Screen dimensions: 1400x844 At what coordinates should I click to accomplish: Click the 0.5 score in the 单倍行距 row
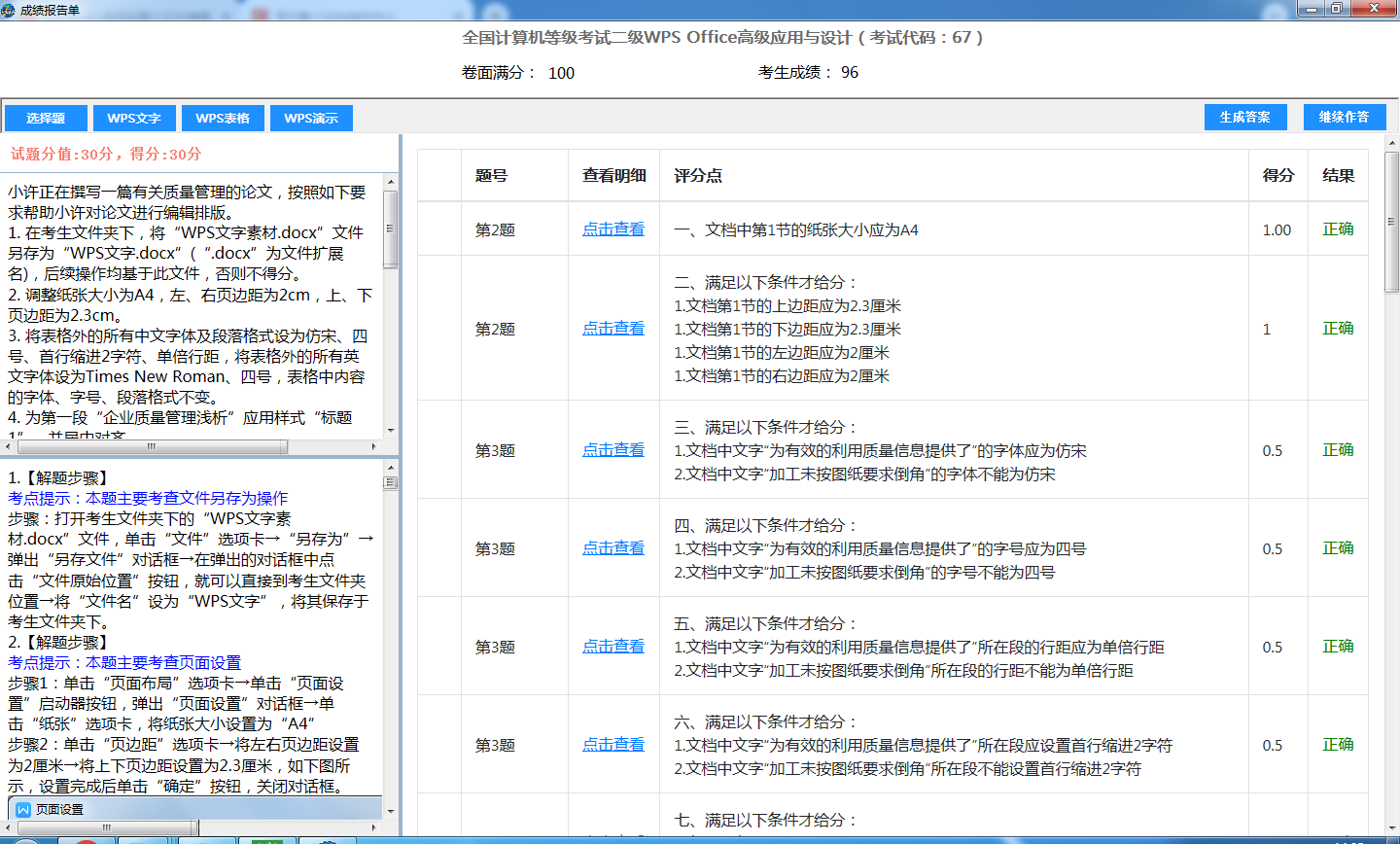[x=1273, y=648]
